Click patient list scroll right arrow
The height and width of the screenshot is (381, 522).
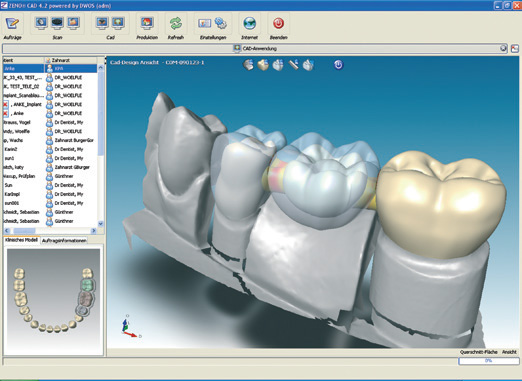pyautogui.click(x=93, y=231)
